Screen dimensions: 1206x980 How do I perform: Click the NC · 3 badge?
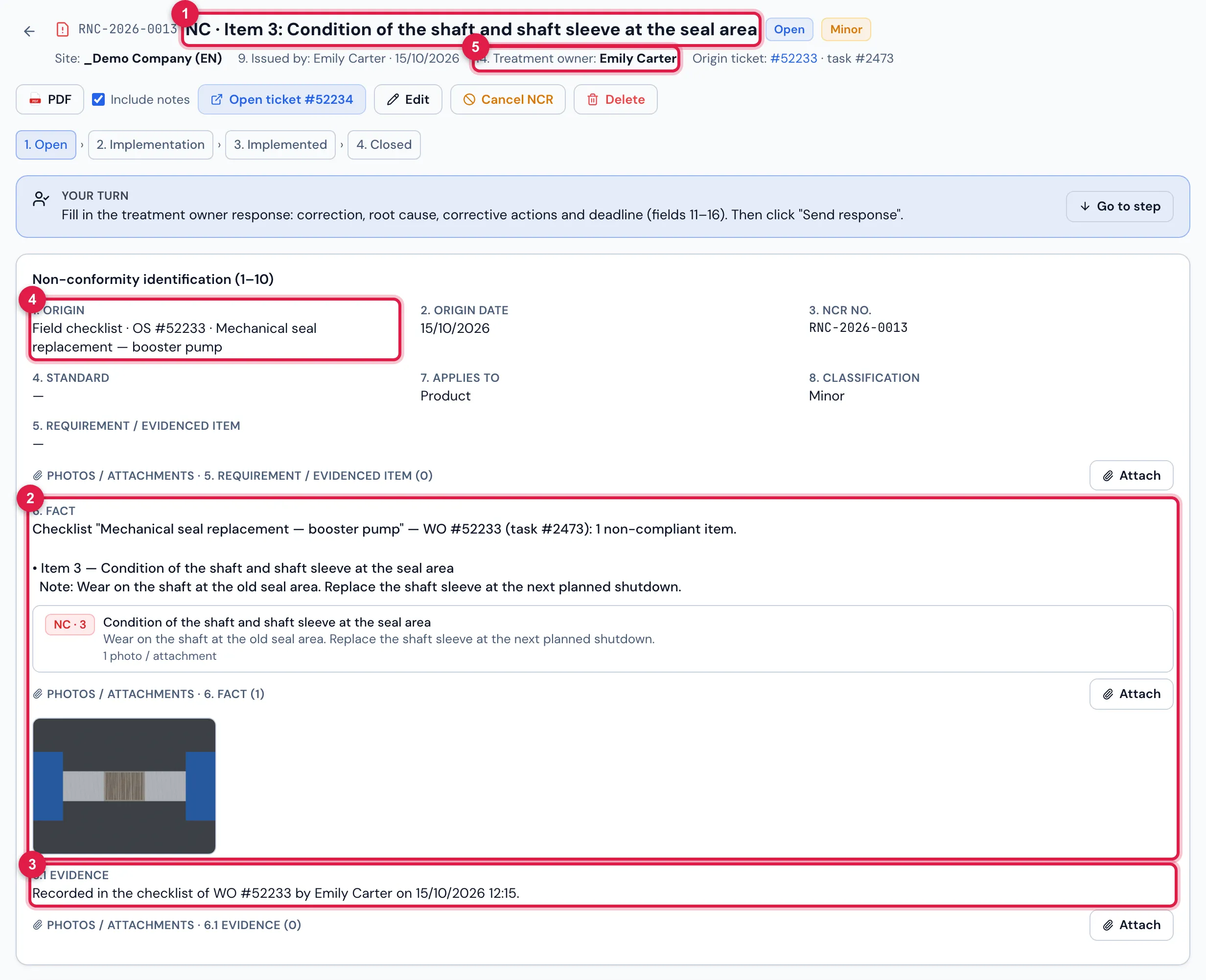point(70,624)
